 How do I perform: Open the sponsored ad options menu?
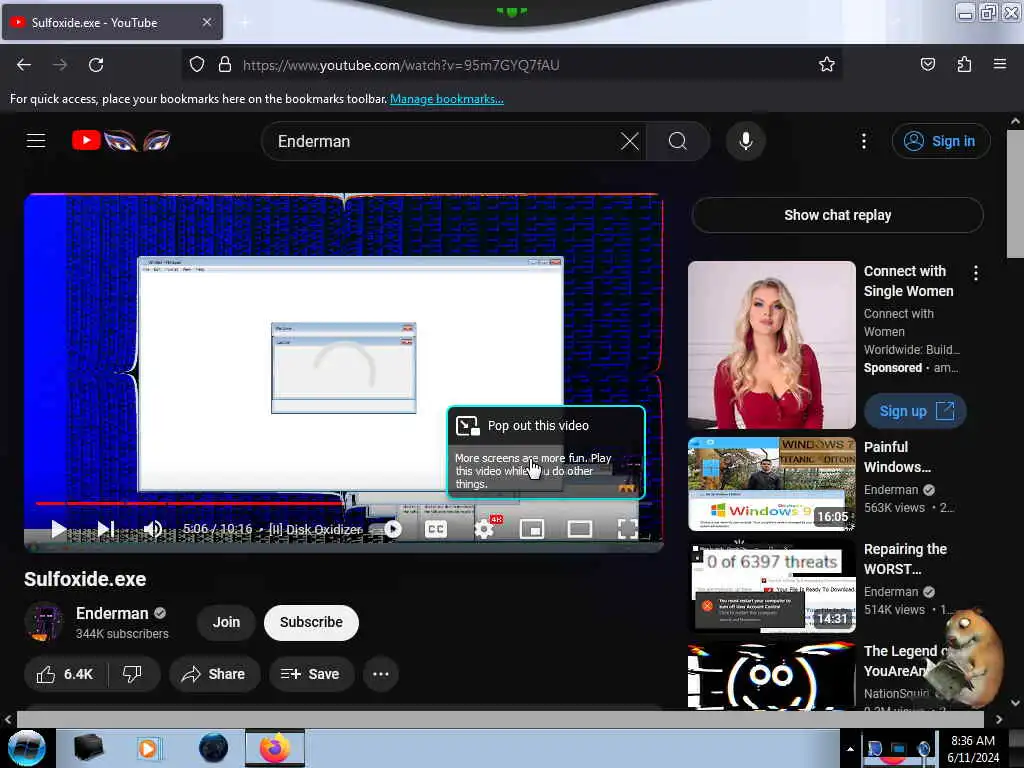975,273
